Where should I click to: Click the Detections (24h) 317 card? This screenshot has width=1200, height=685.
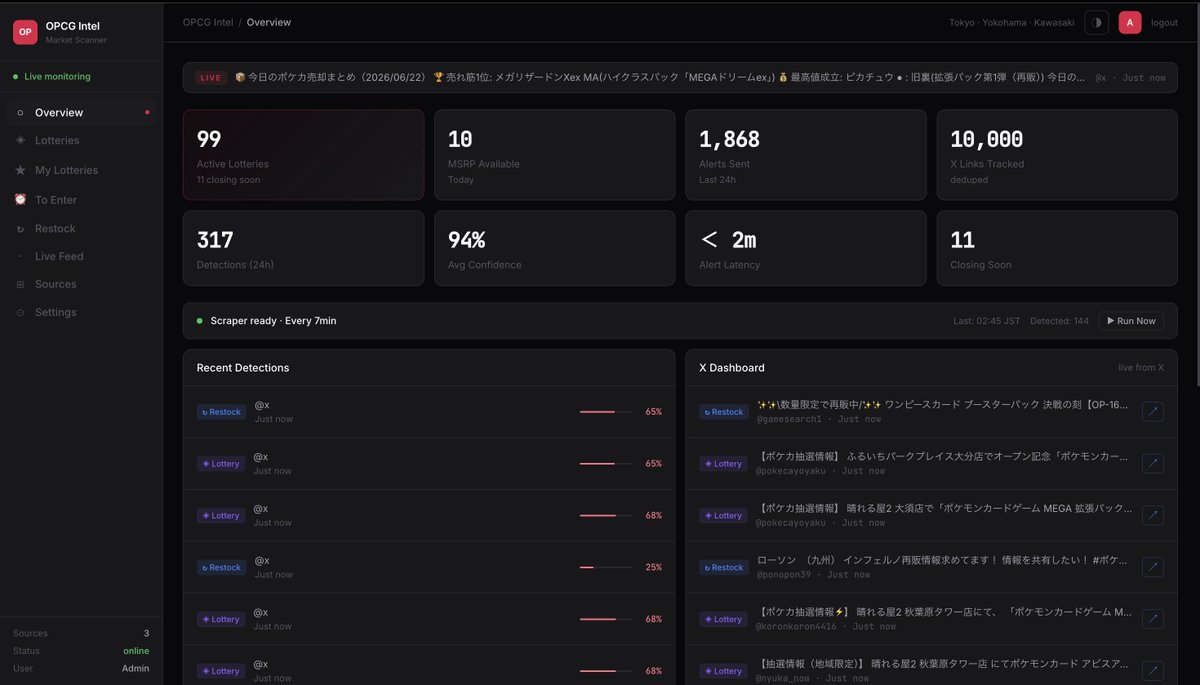[303, 248]
